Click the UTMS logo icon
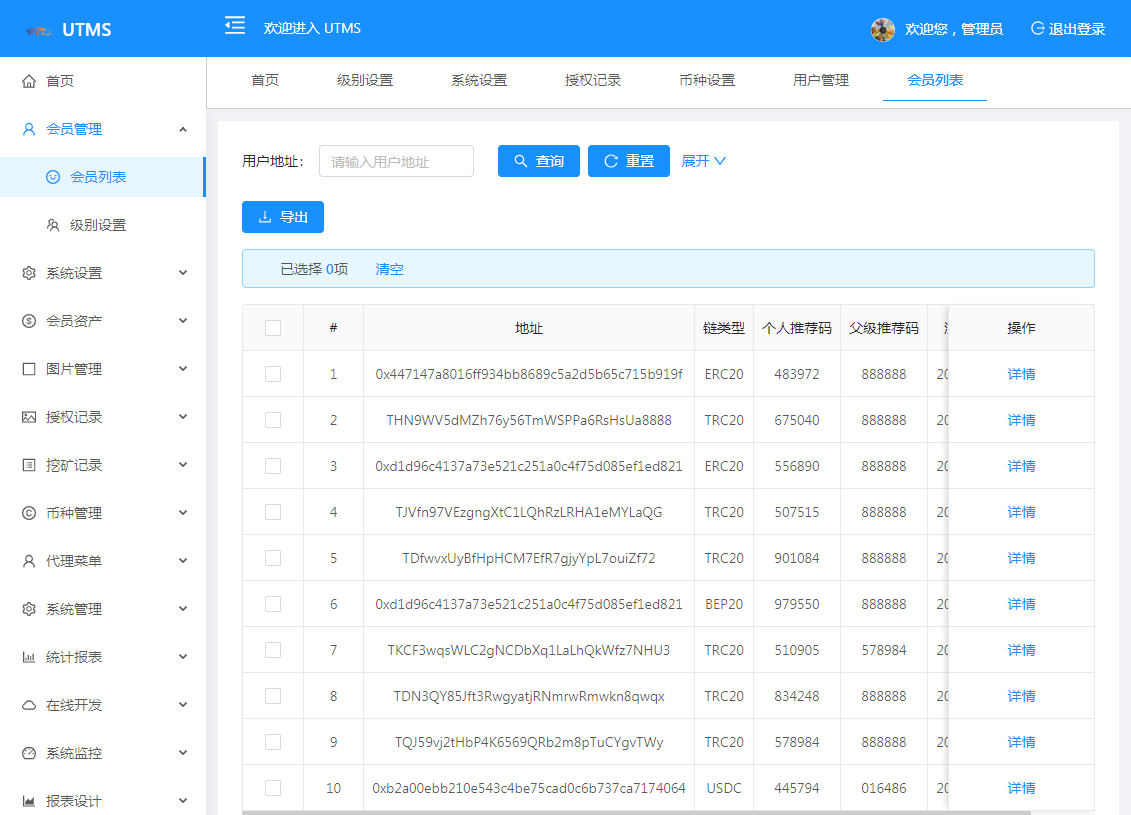This screenshot has height=815, width=1131. pos(38,30)
